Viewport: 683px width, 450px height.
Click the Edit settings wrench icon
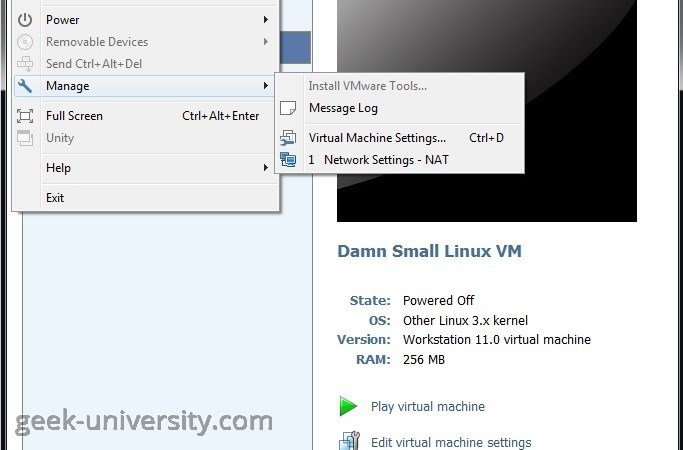coord(349,441)
